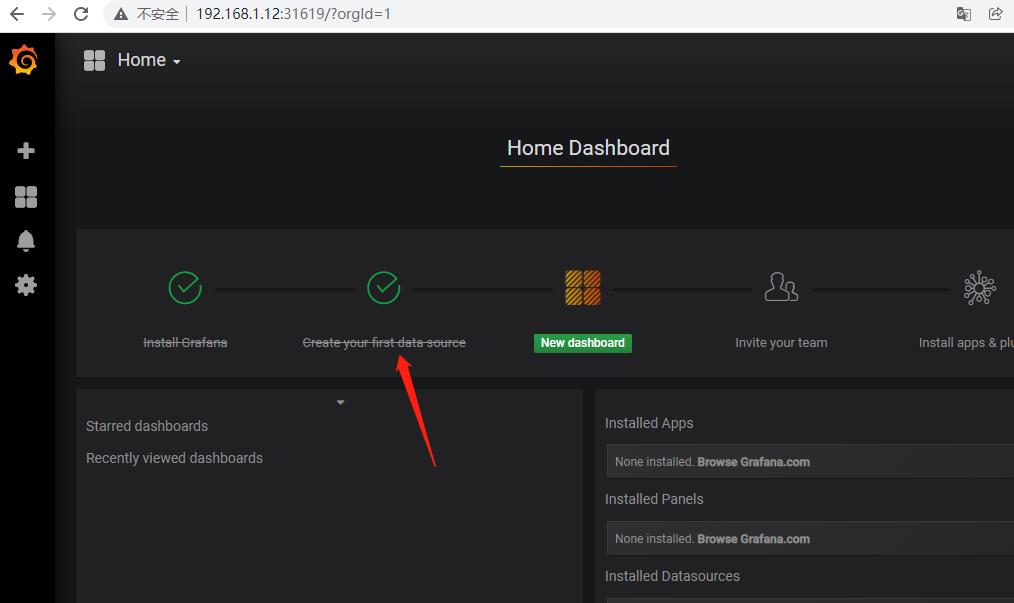Open the Alerting bell icon
Screen dimensions: 1014x603
click(26, 241)
